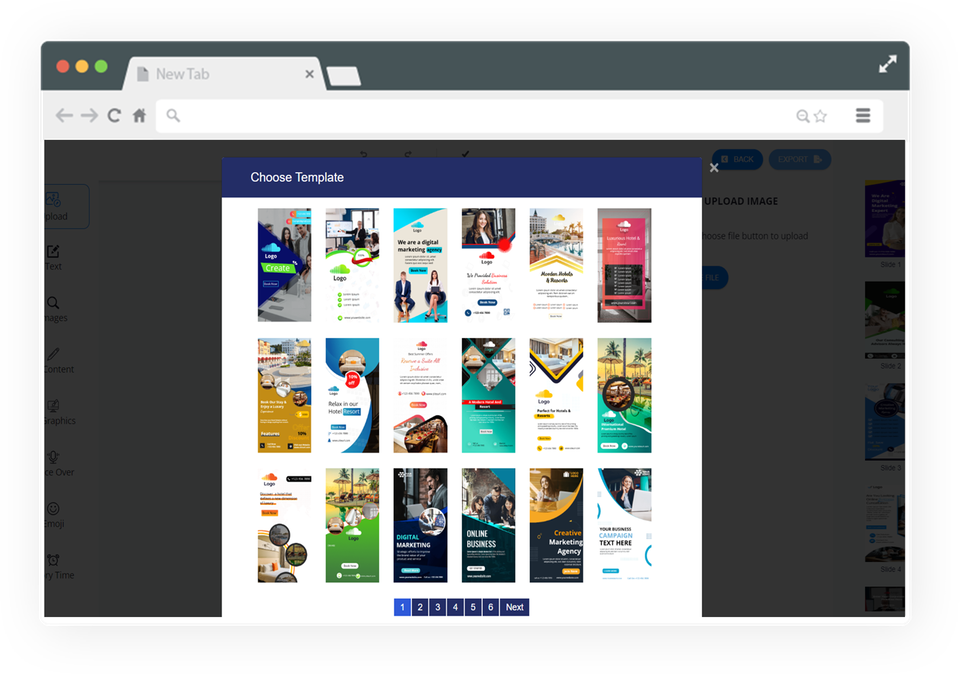Screen dimensions: 960x674
Task: Select the 'Relax in our Hotel Resort' template
Action: [x=352, y=395]
